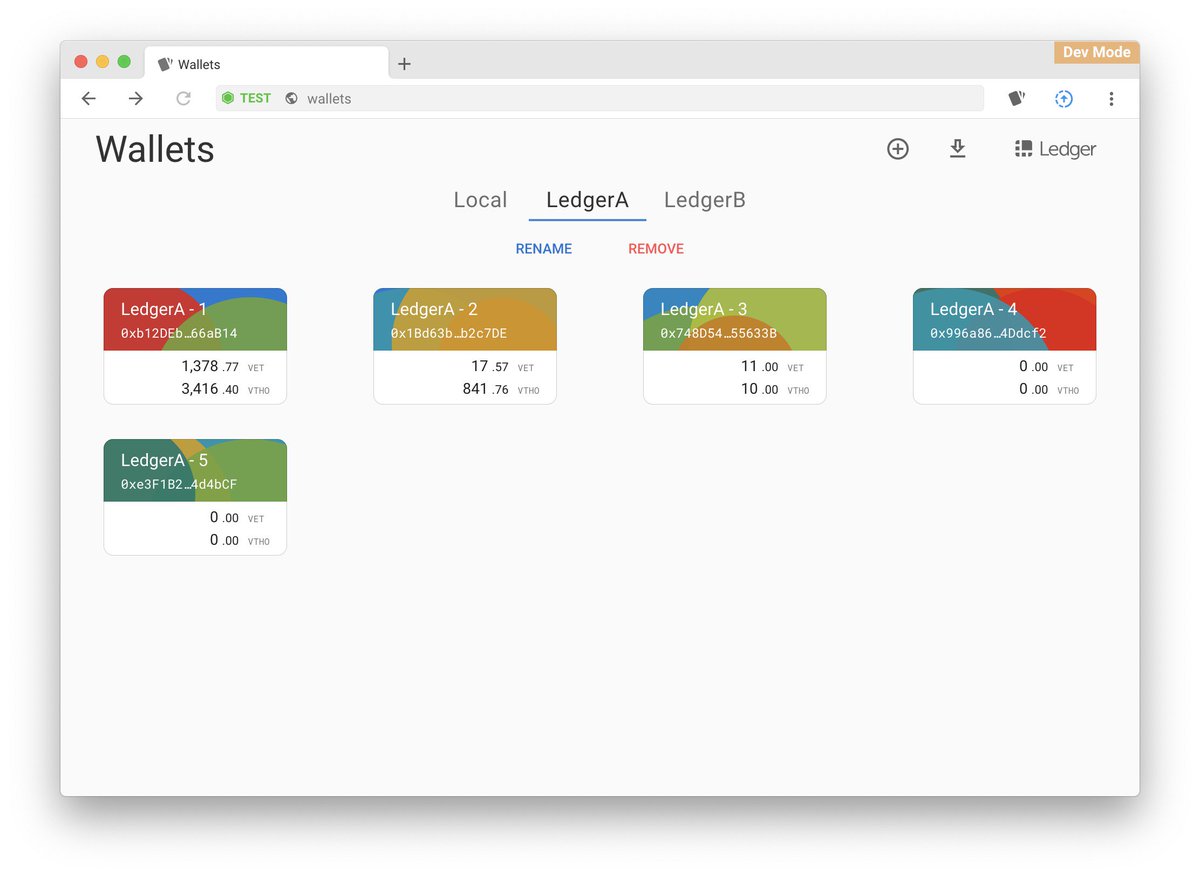The image size is (1200, 876).
Task: Open the three-dot browser menu
Action: coord(1111,98)
